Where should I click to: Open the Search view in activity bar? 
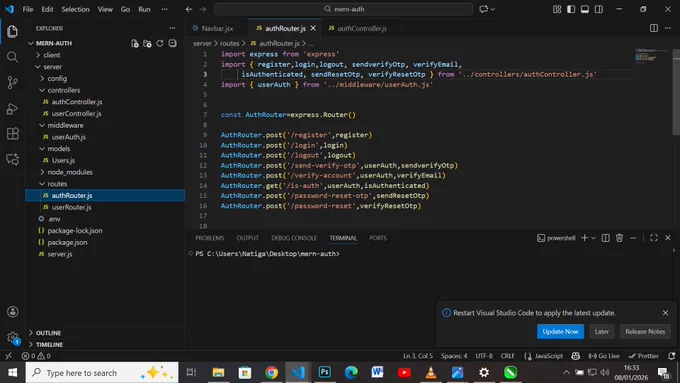[x=13, y=57]
